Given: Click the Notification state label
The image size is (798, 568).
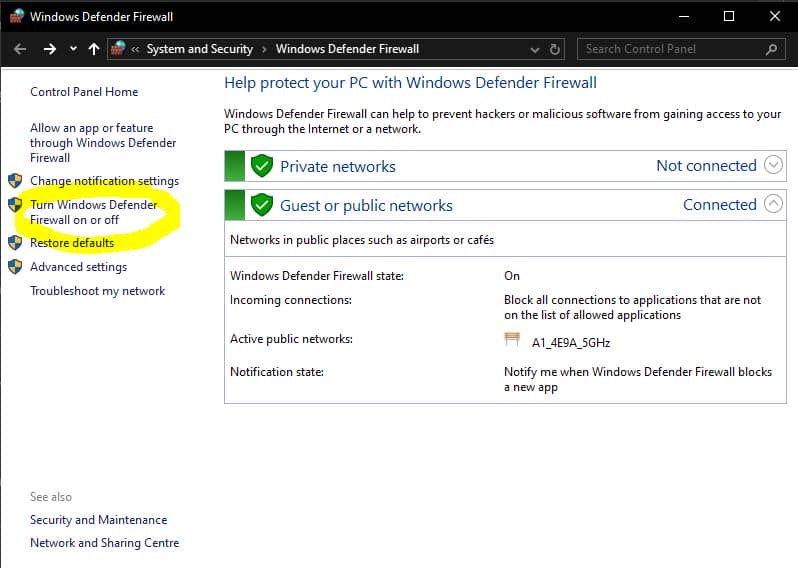Looking at the screenshot, I should 277,372.
